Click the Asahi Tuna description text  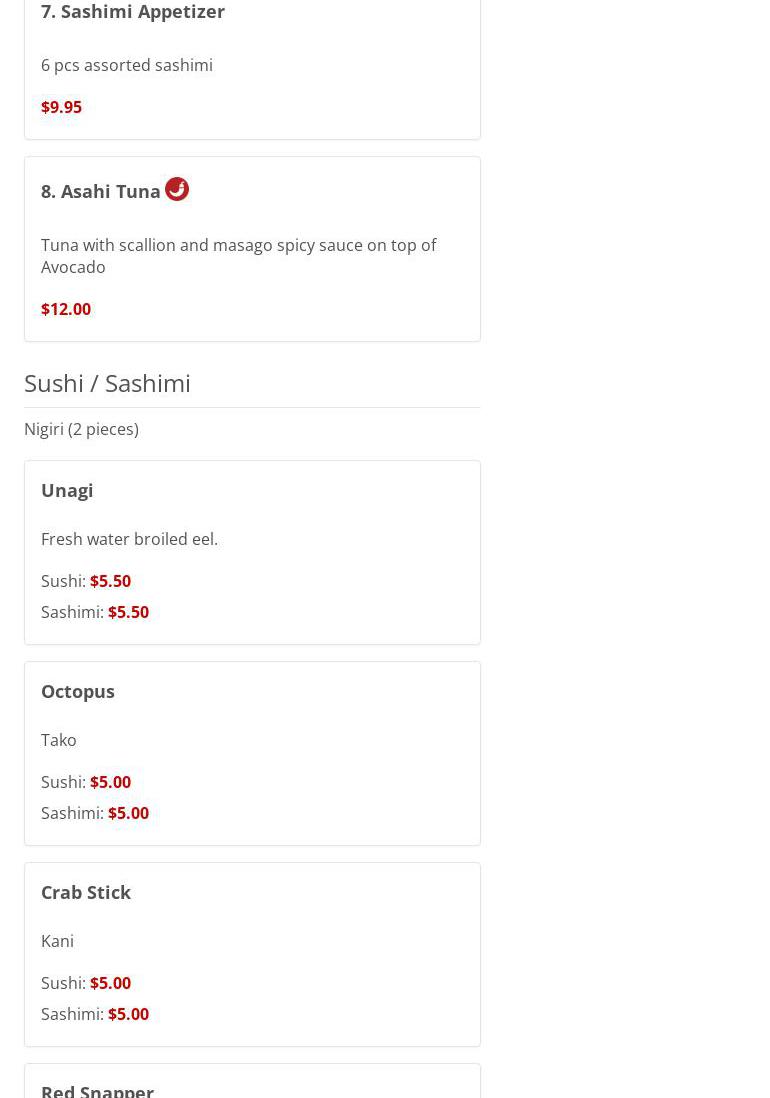(x=238, y=256)
